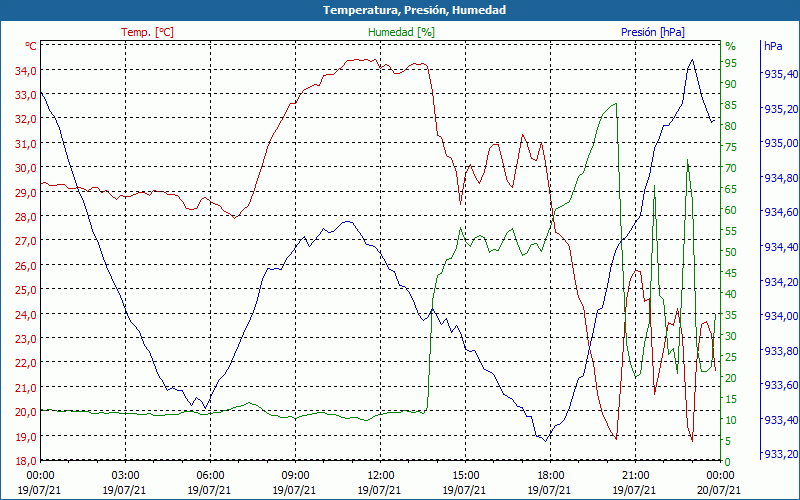Click the "26,0" temperature axis value
Screen dimensions: 800x500
click(26, 266)
